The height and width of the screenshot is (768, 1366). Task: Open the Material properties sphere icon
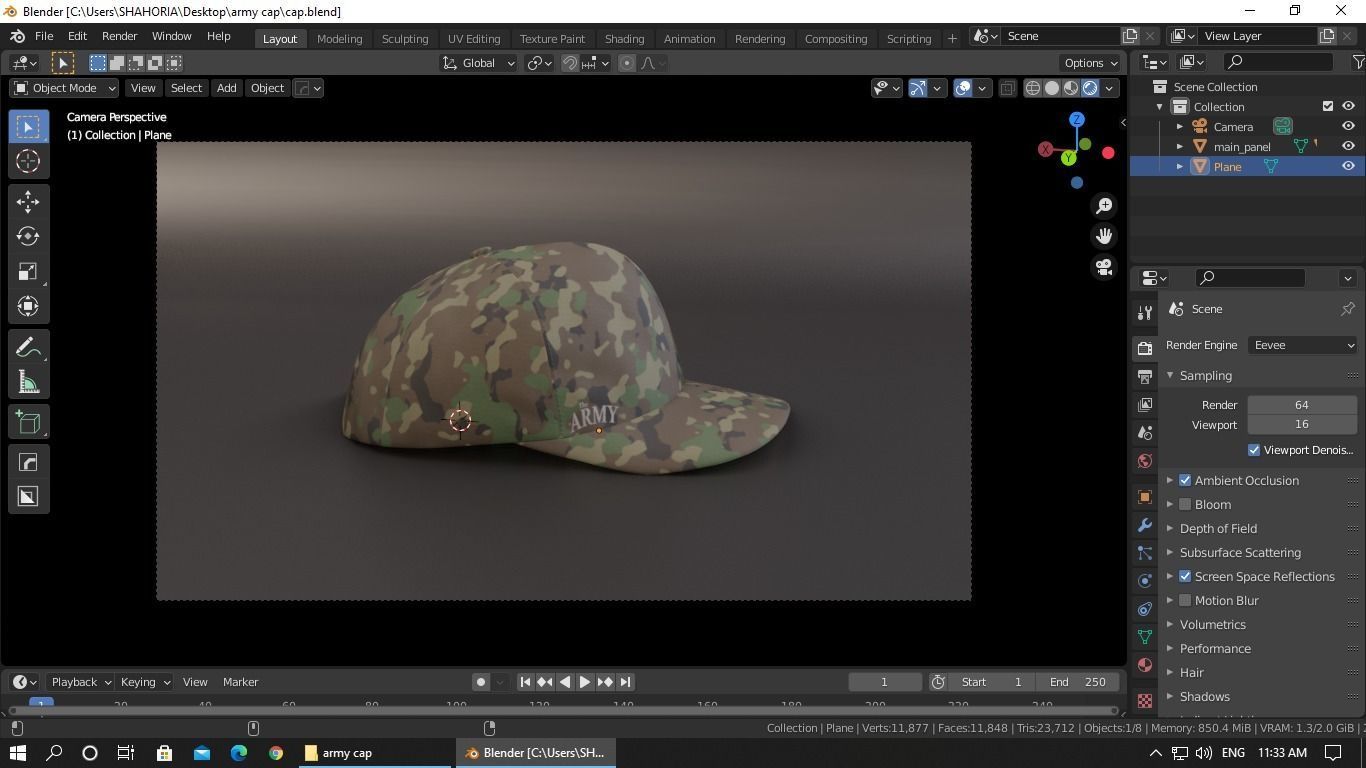point(1145,665)
